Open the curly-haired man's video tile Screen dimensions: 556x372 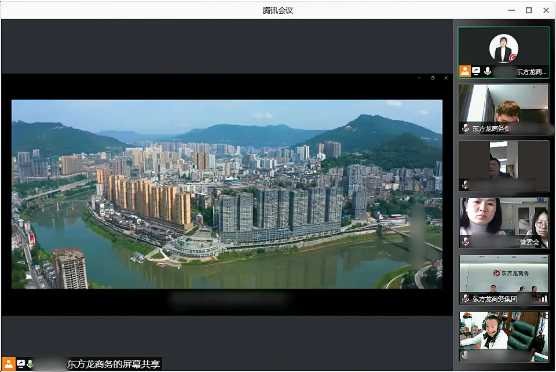(504, 109)
